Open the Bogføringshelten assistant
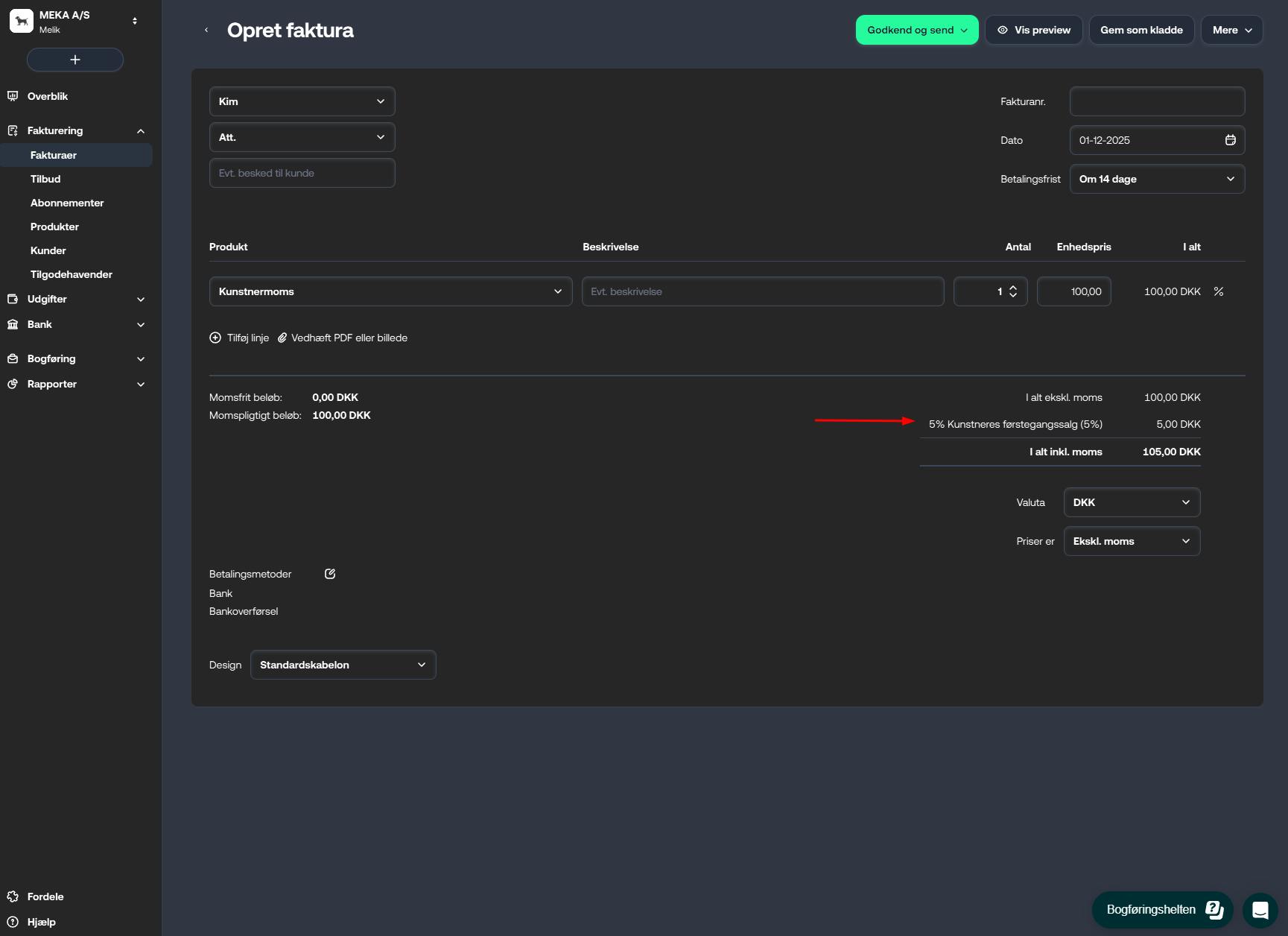Image resolution: width=1288 pixels, height=936 pixels. click(x=1162, y=910)
